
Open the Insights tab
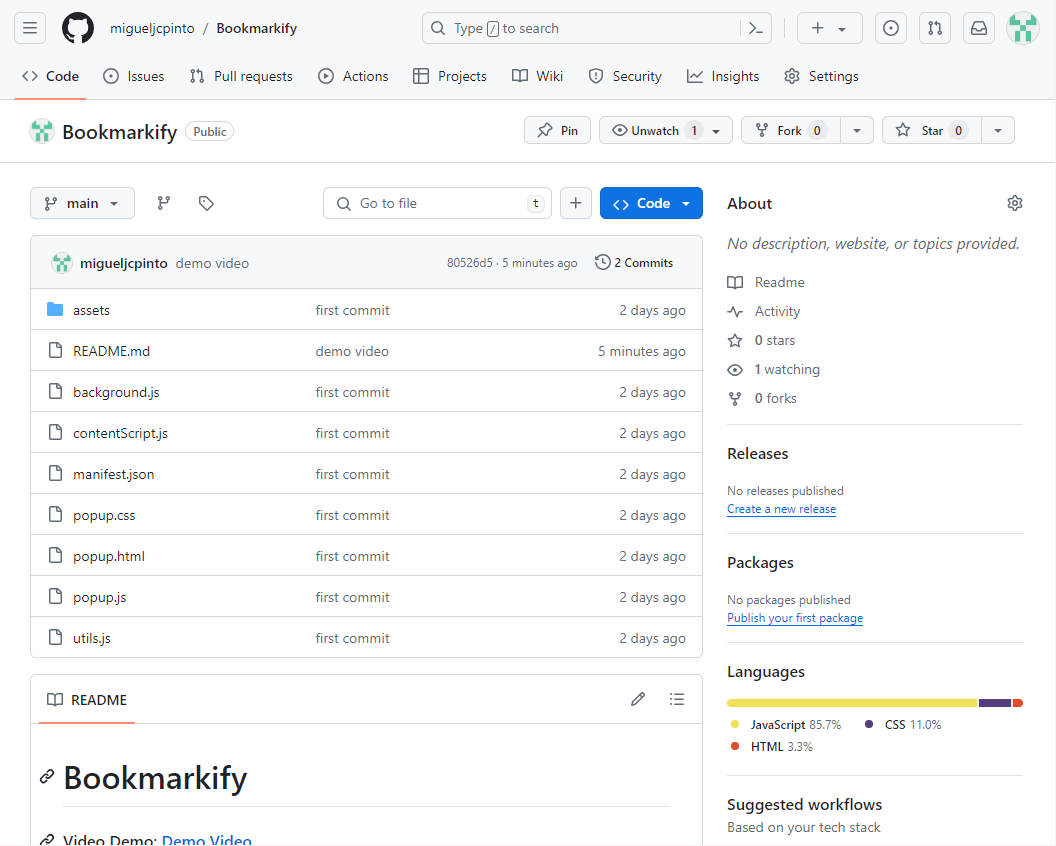click(x=723, y=76)
